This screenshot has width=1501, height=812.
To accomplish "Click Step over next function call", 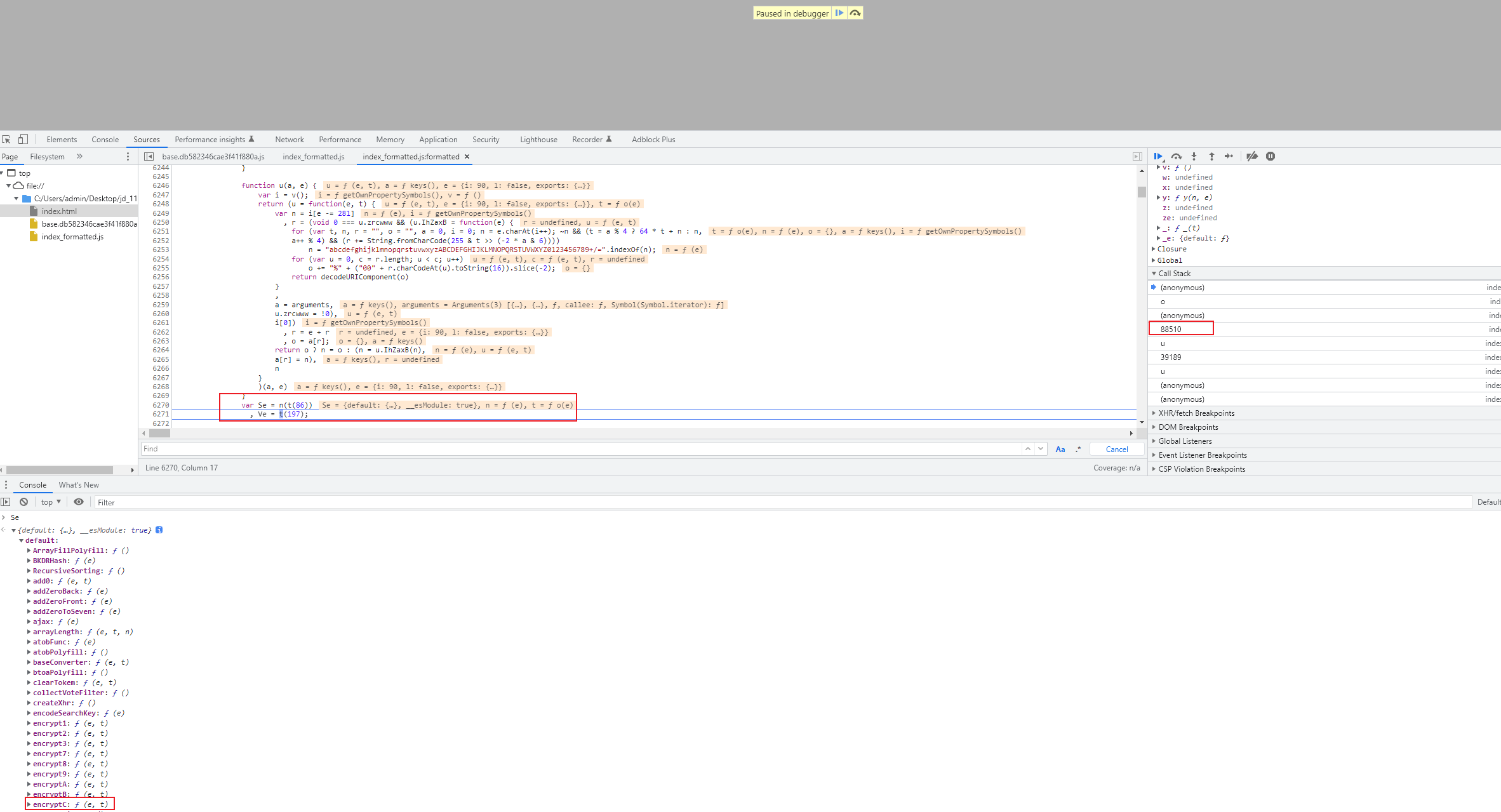I will (1177, 156).
